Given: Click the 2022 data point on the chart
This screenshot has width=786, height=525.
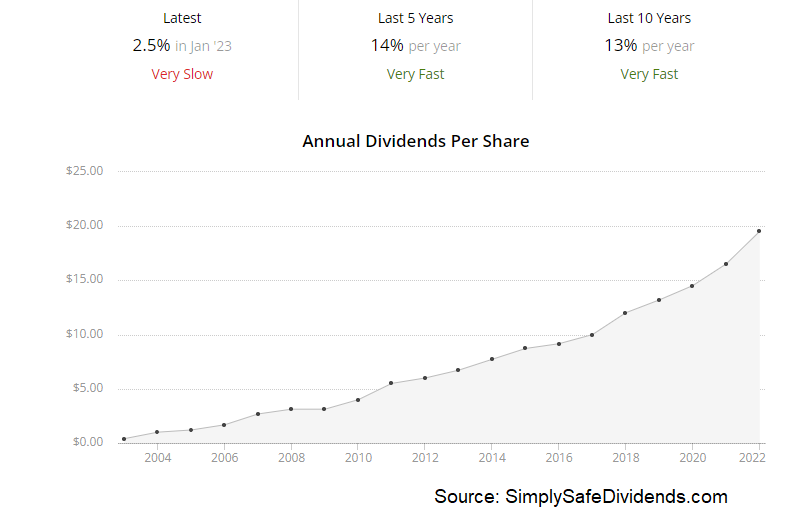Looking at the screenshot, I should tap(759, 231).
